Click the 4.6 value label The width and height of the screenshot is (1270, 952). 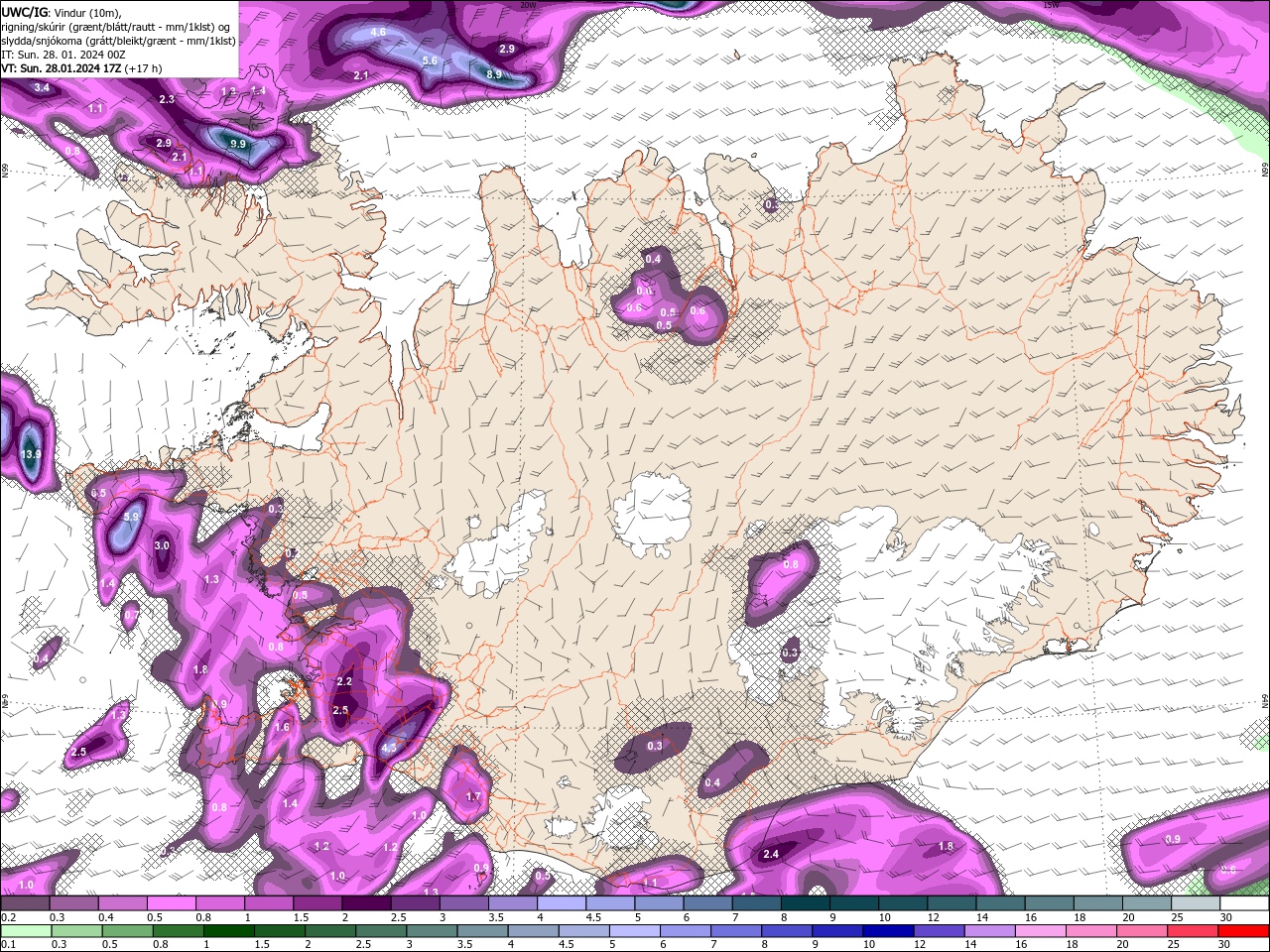(x=378, y=32)
